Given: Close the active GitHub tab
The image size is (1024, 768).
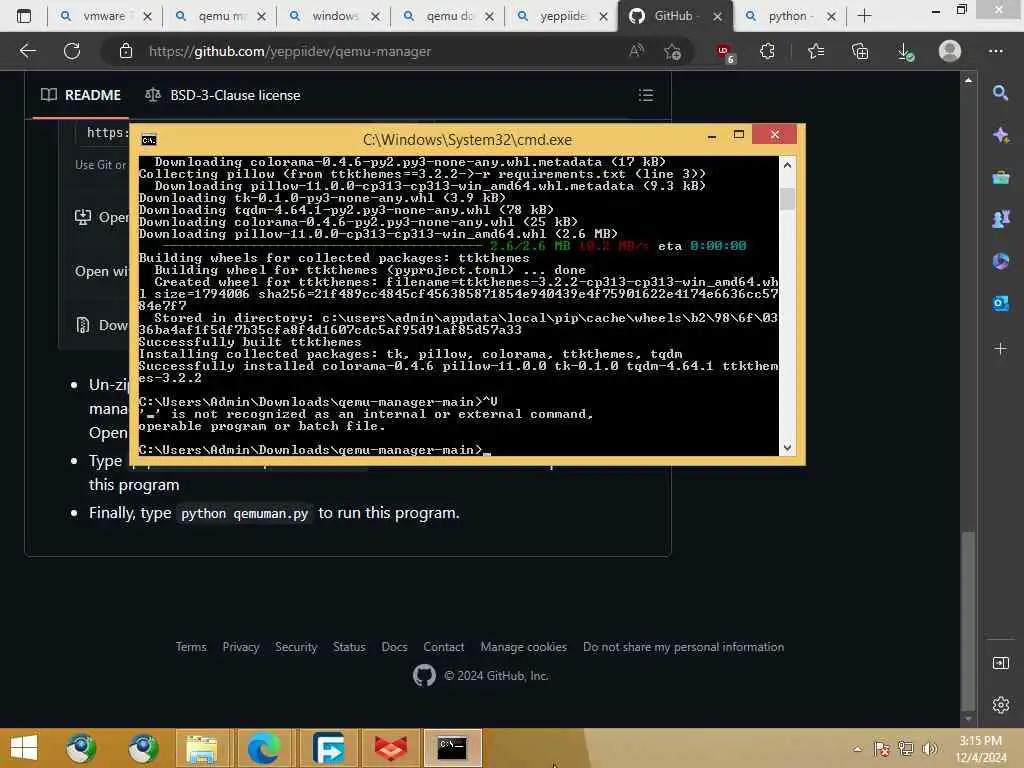Looking at the screenshot, I should pyautogui.click(x=717, y=16).
